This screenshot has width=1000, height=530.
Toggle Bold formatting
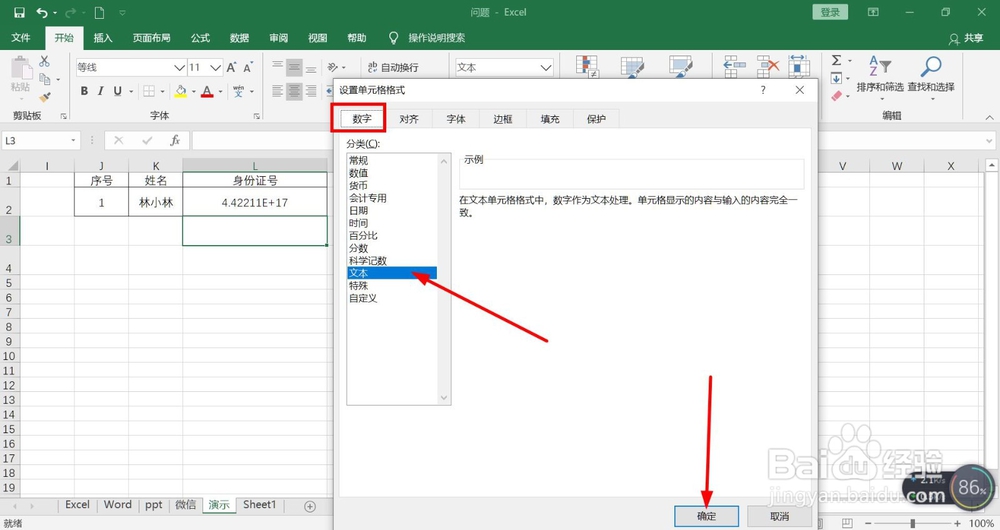click(84, 91)
